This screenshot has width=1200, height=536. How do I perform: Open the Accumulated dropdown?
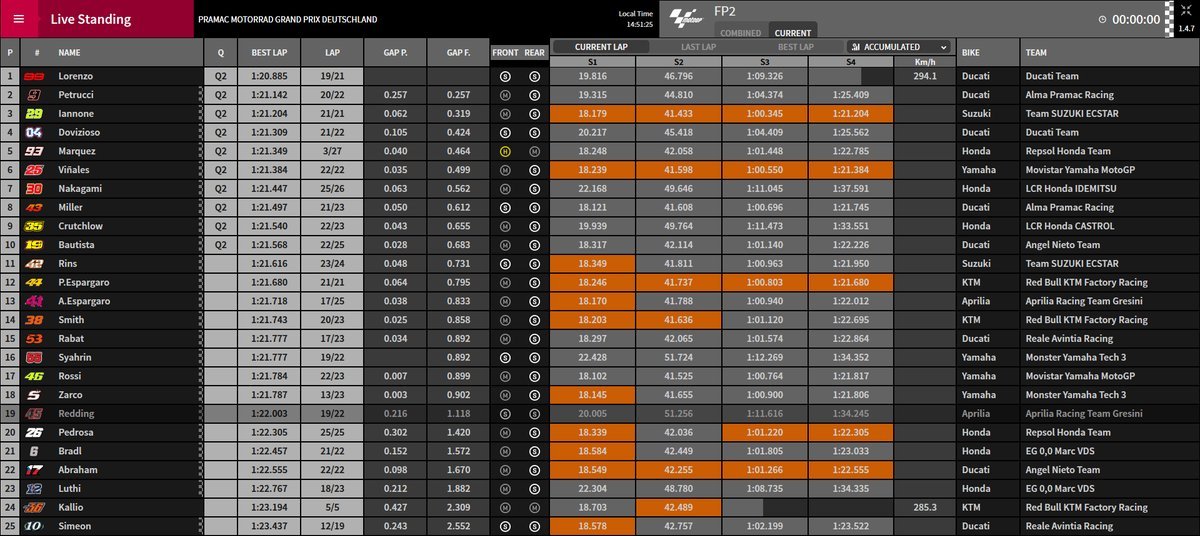pos(897,47)
